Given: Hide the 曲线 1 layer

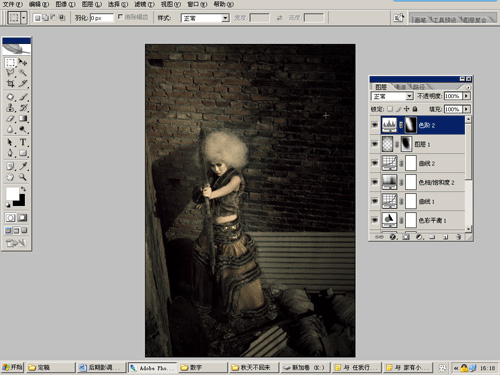Looking at the screenshot, I should tap(375, 201).
